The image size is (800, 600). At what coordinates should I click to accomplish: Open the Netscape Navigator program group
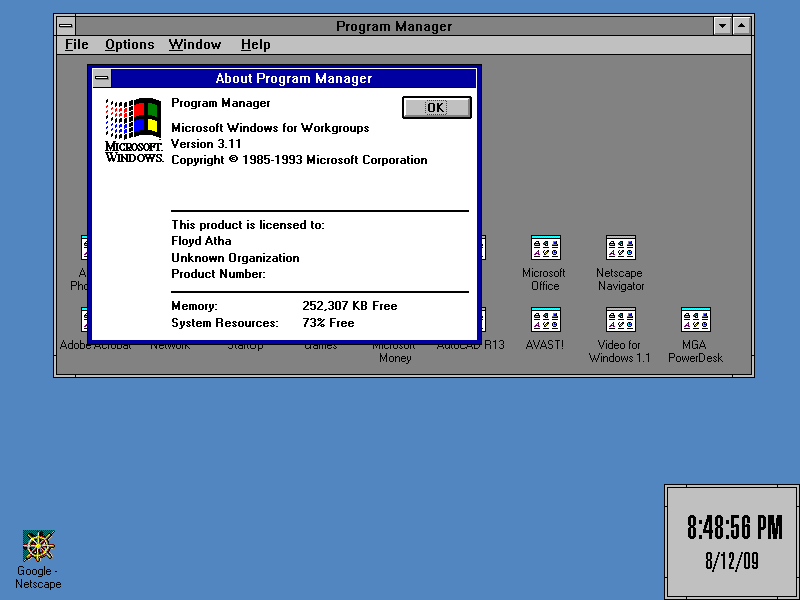coord(620,248)
